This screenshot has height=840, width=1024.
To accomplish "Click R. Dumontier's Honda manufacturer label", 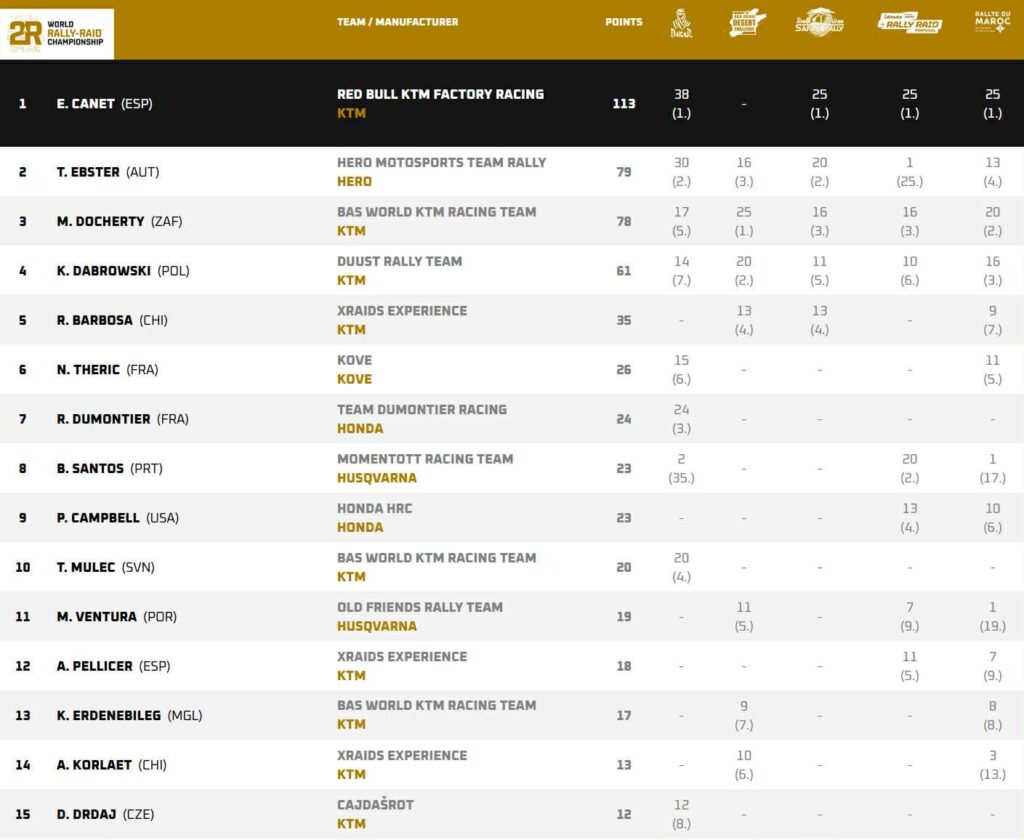I will point(360,428).
